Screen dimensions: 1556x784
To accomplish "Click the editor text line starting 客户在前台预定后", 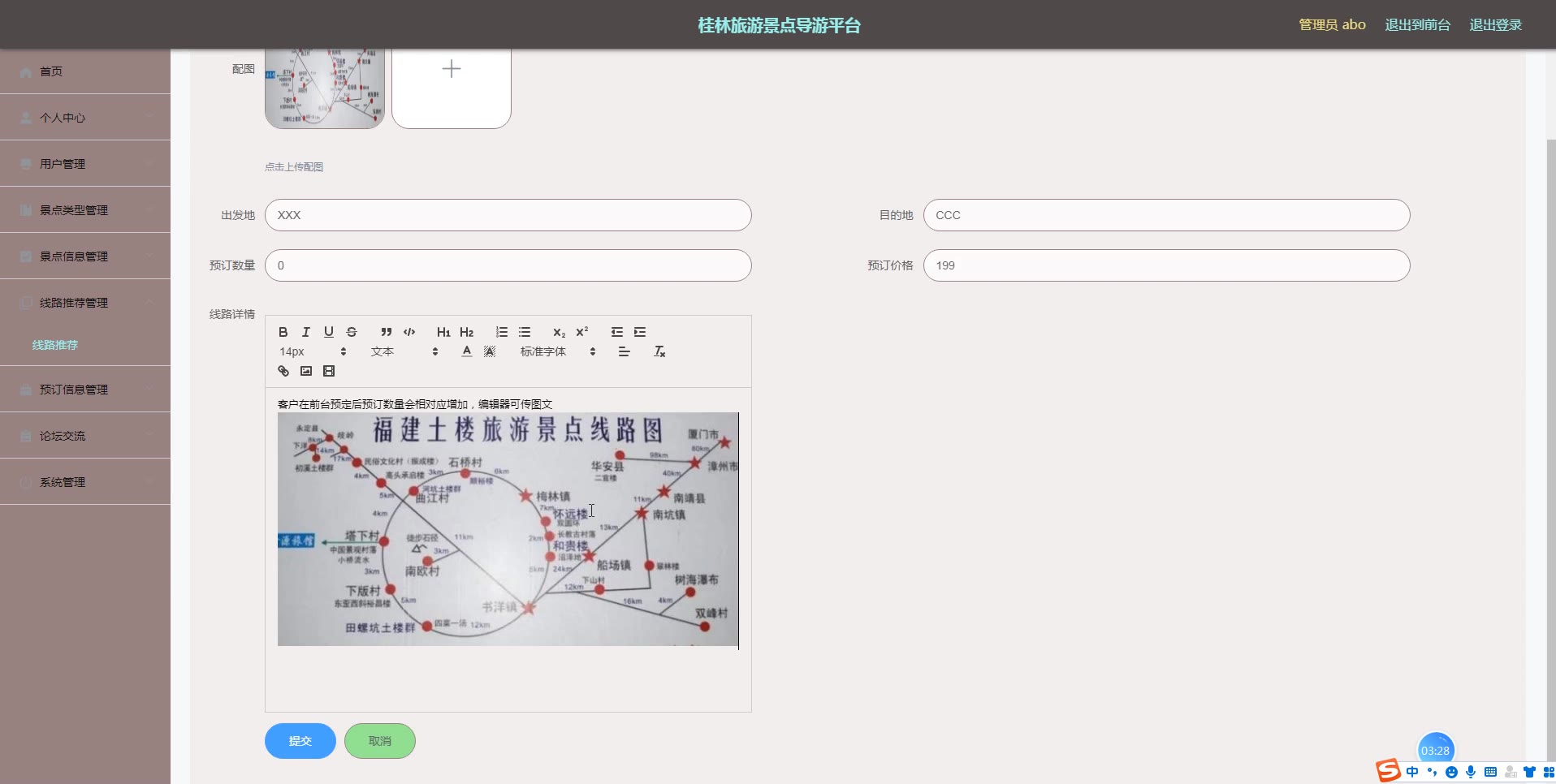I will click(x=415, y=404).
